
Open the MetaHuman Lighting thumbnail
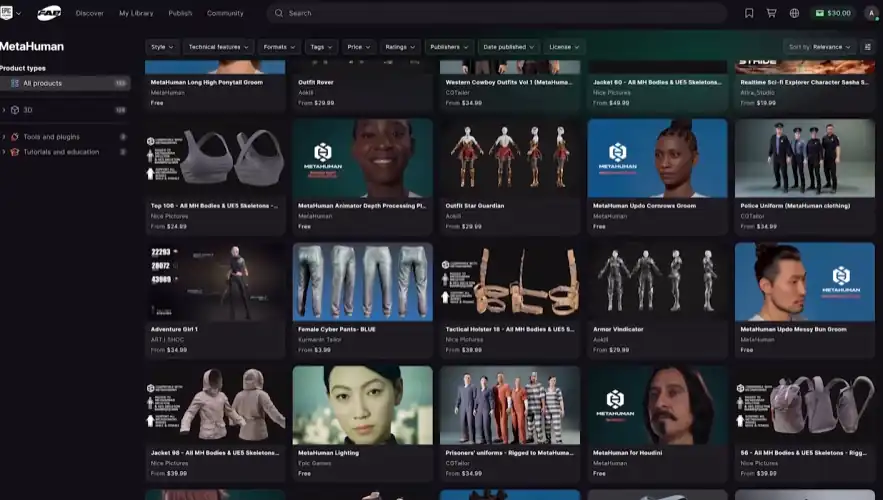click(362, 404)
